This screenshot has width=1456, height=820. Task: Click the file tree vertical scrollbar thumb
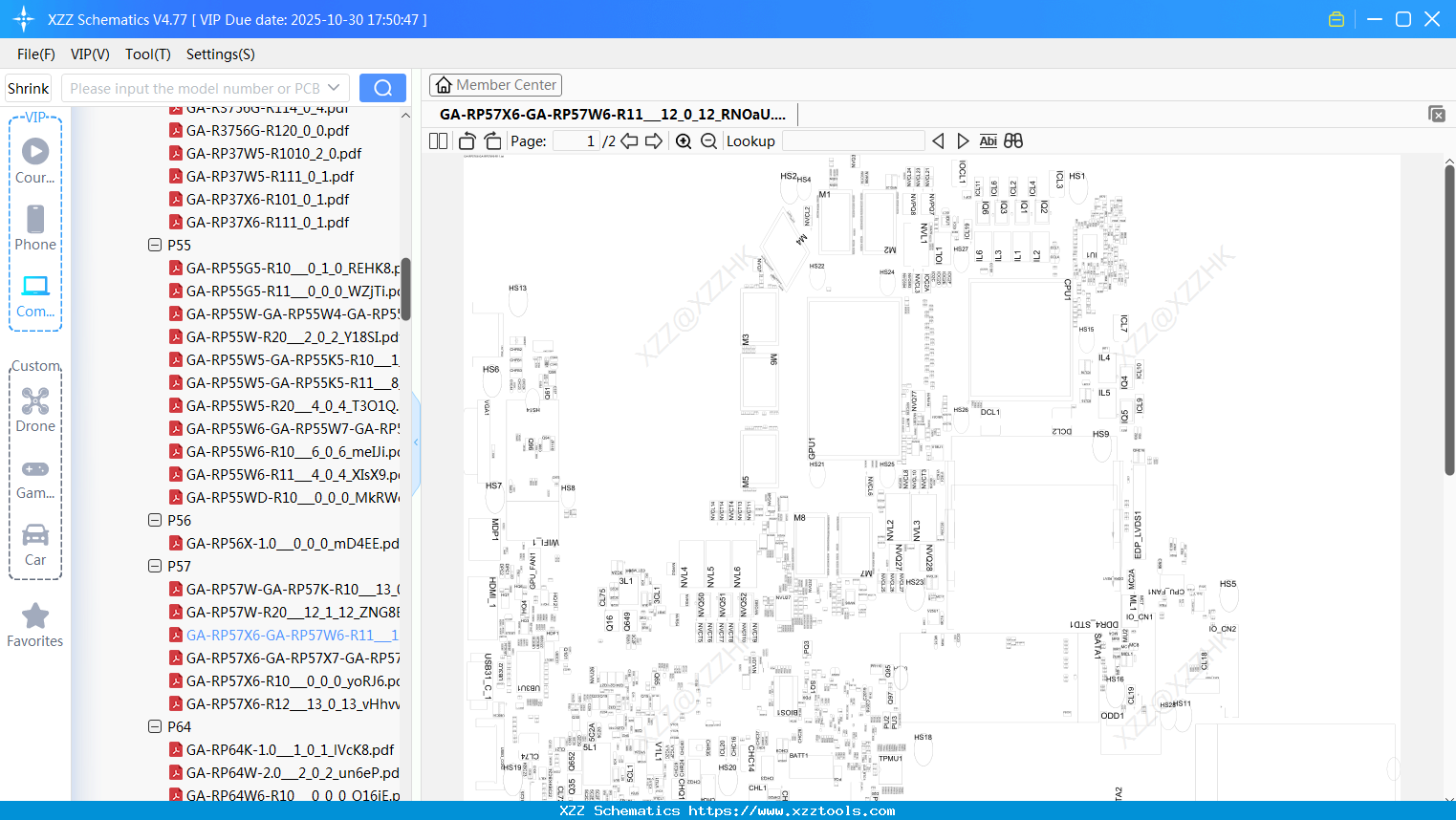tap(405, 289)
